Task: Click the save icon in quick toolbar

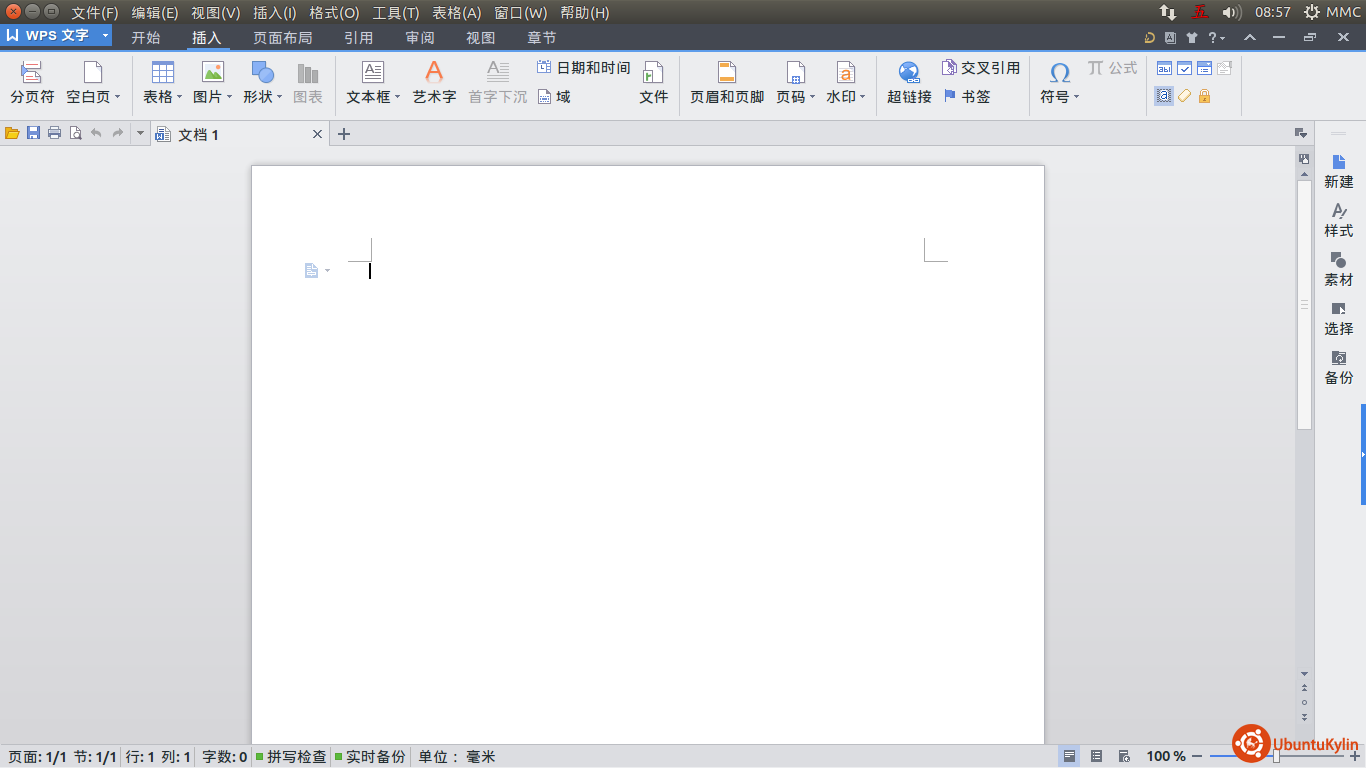Action: [x=33, y=133]
